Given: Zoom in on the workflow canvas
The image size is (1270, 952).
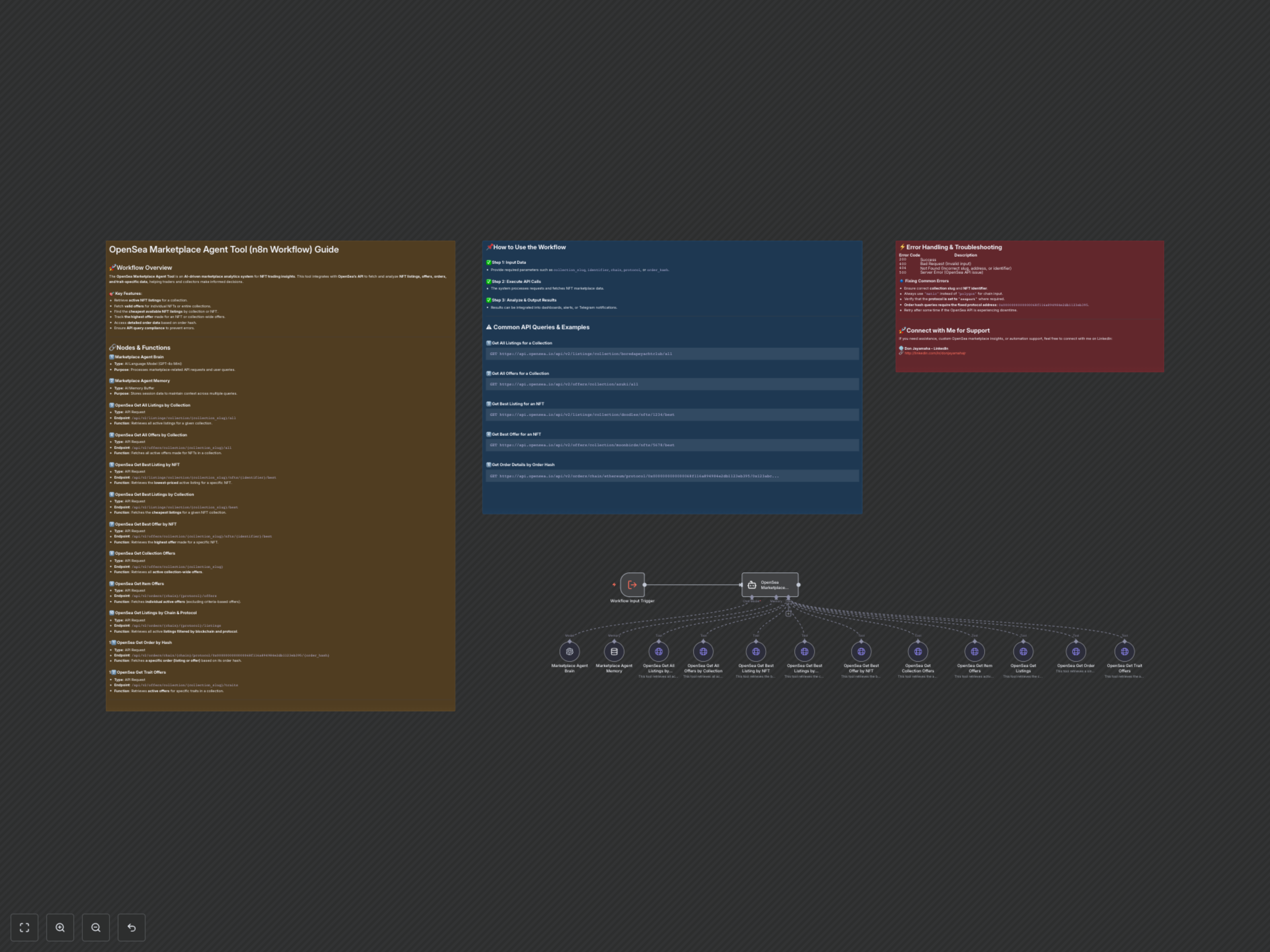Looking at the screenshot, I should (60, 927).
